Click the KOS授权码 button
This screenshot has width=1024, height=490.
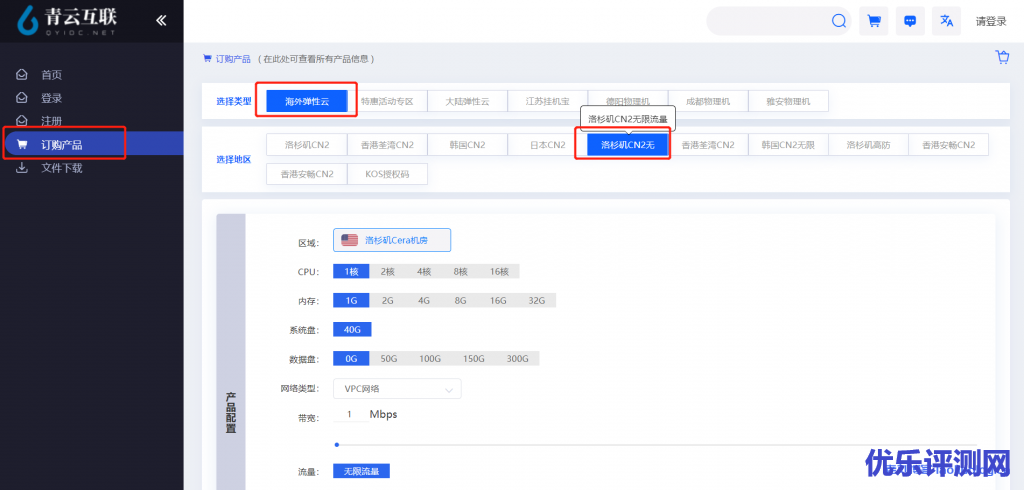pos(387,174)
